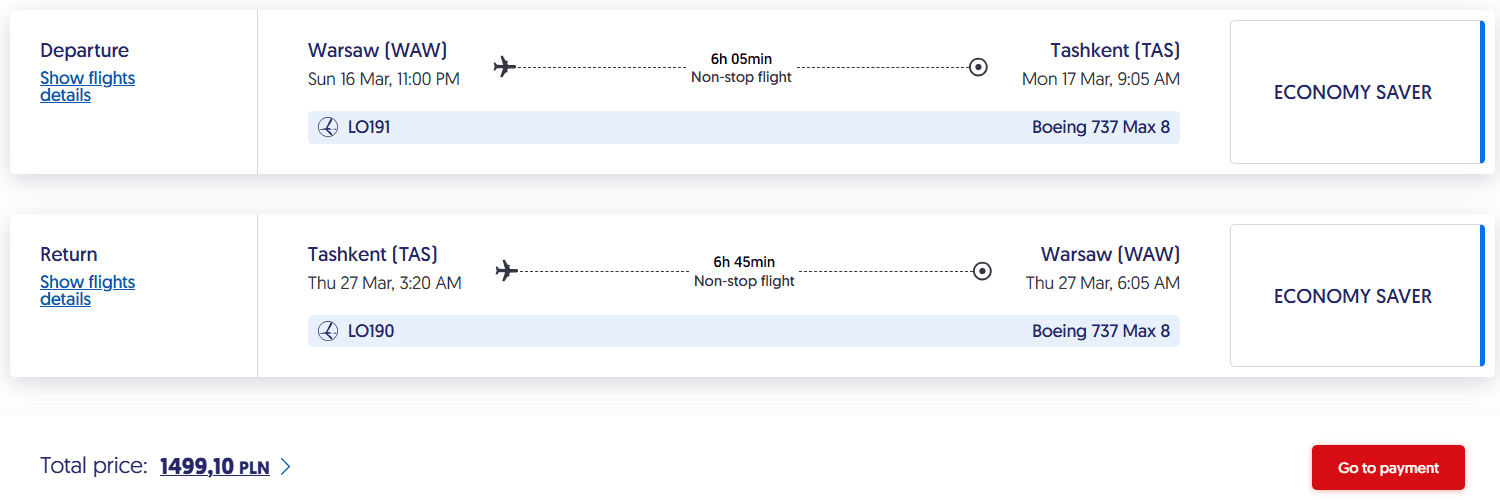1500x500 pixels.
Task: Click the LOT airline logo next to LO191
Action: pos(328,127)
